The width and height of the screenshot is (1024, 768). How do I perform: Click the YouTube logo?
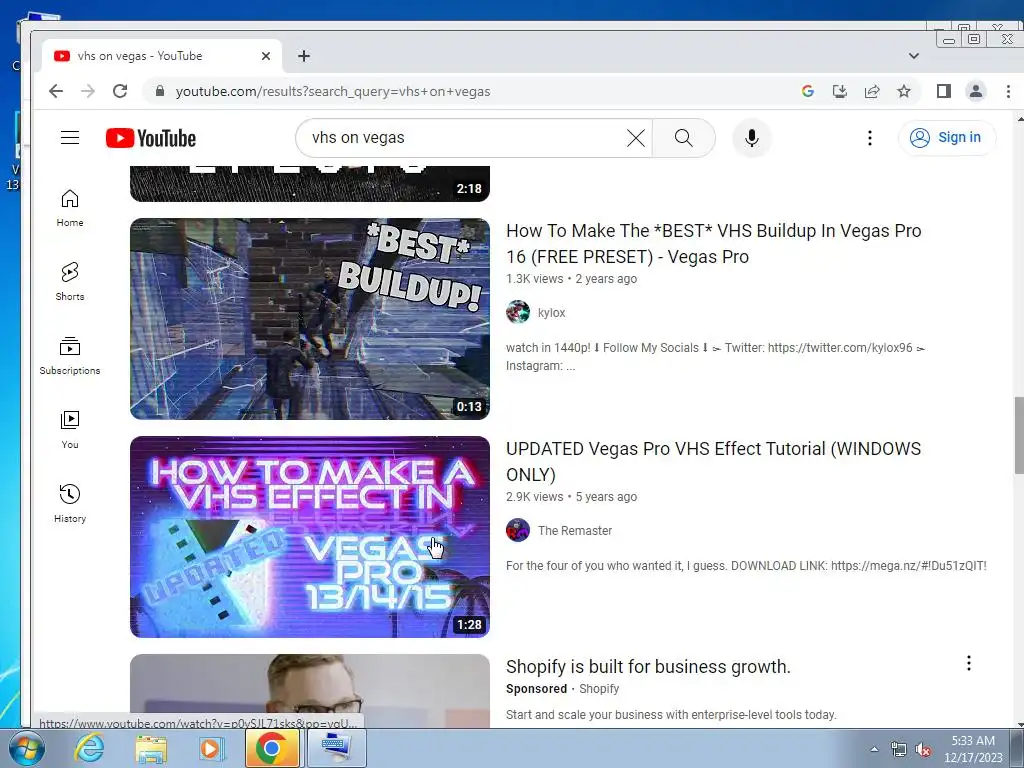coord(151,138)
